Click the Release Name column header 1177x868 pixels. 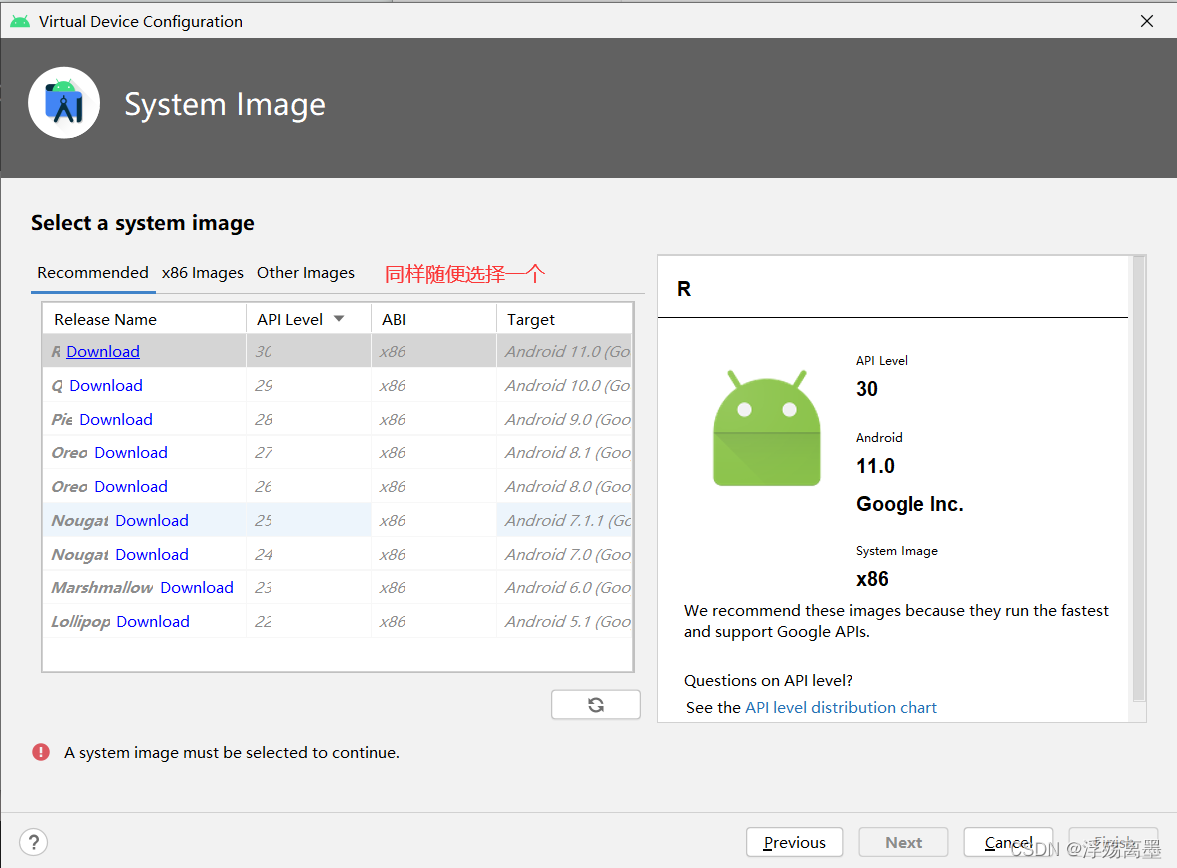coord(145,319)
